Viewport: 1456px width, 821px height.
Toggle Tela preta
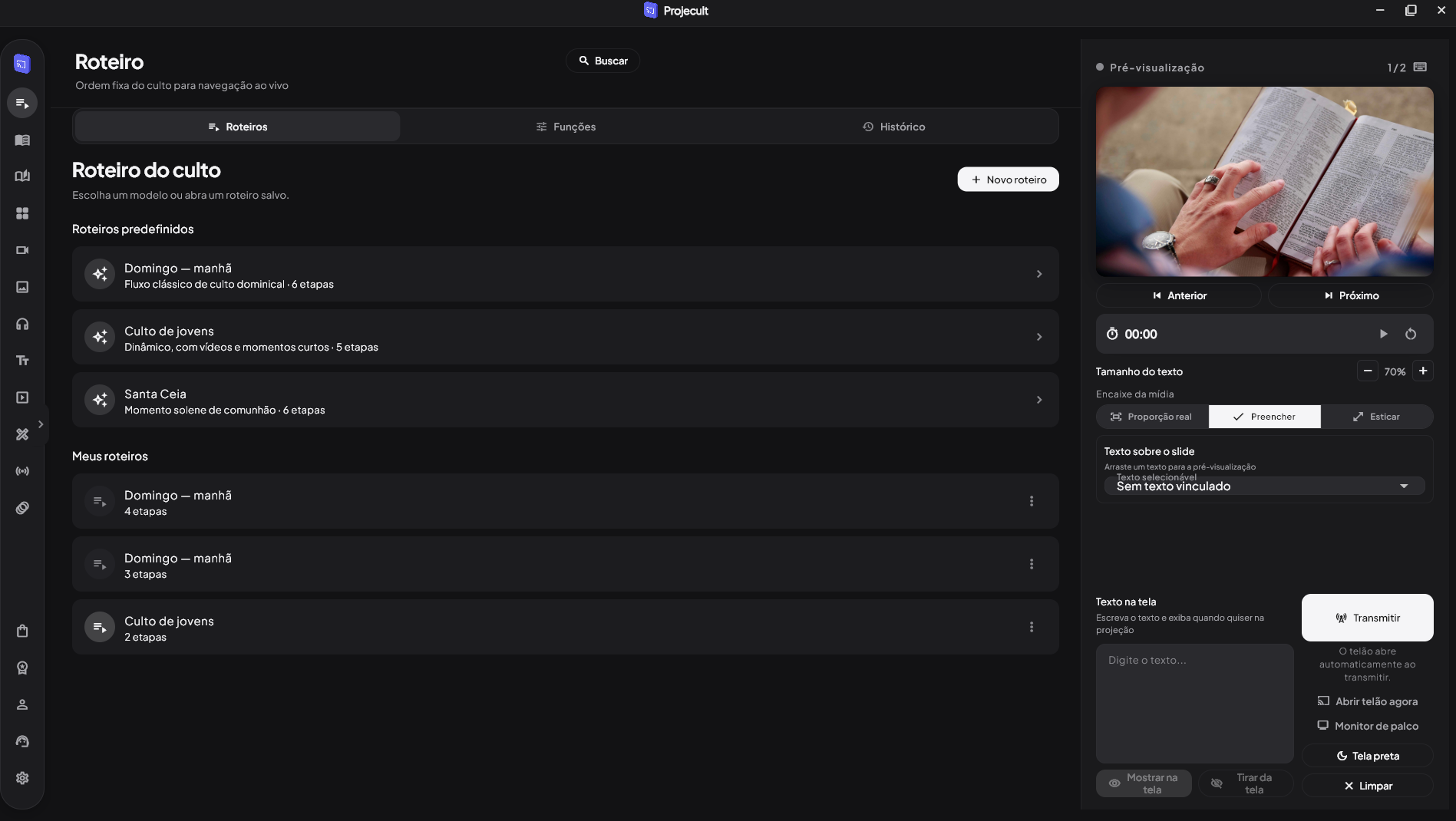(1368, 756)
